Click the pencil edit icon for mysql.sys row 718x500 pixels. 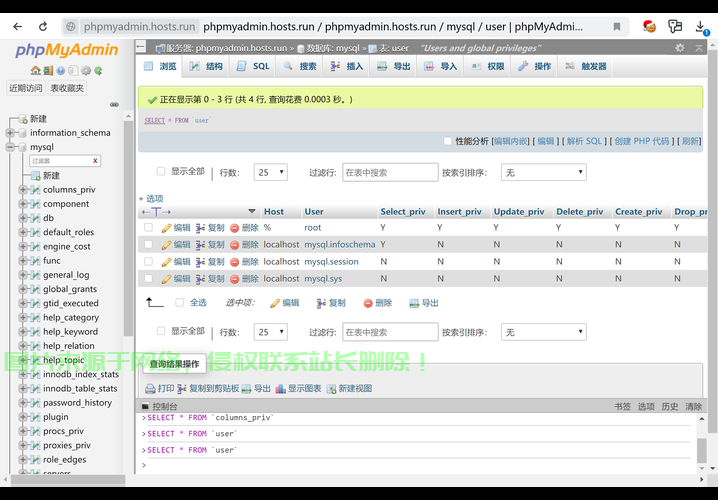166,279
